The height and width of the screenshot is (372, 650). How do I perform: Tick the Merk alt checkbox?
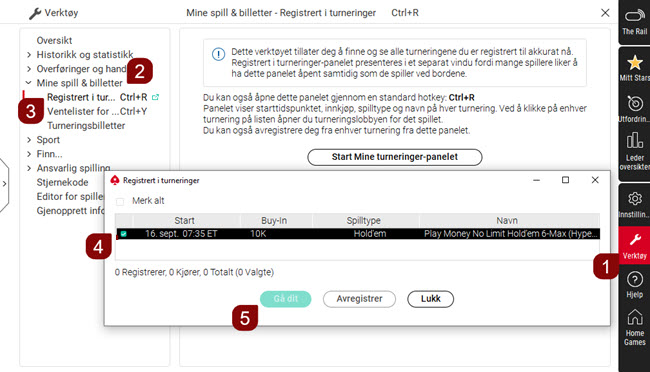pyautogui.click(x=120, y=201)
